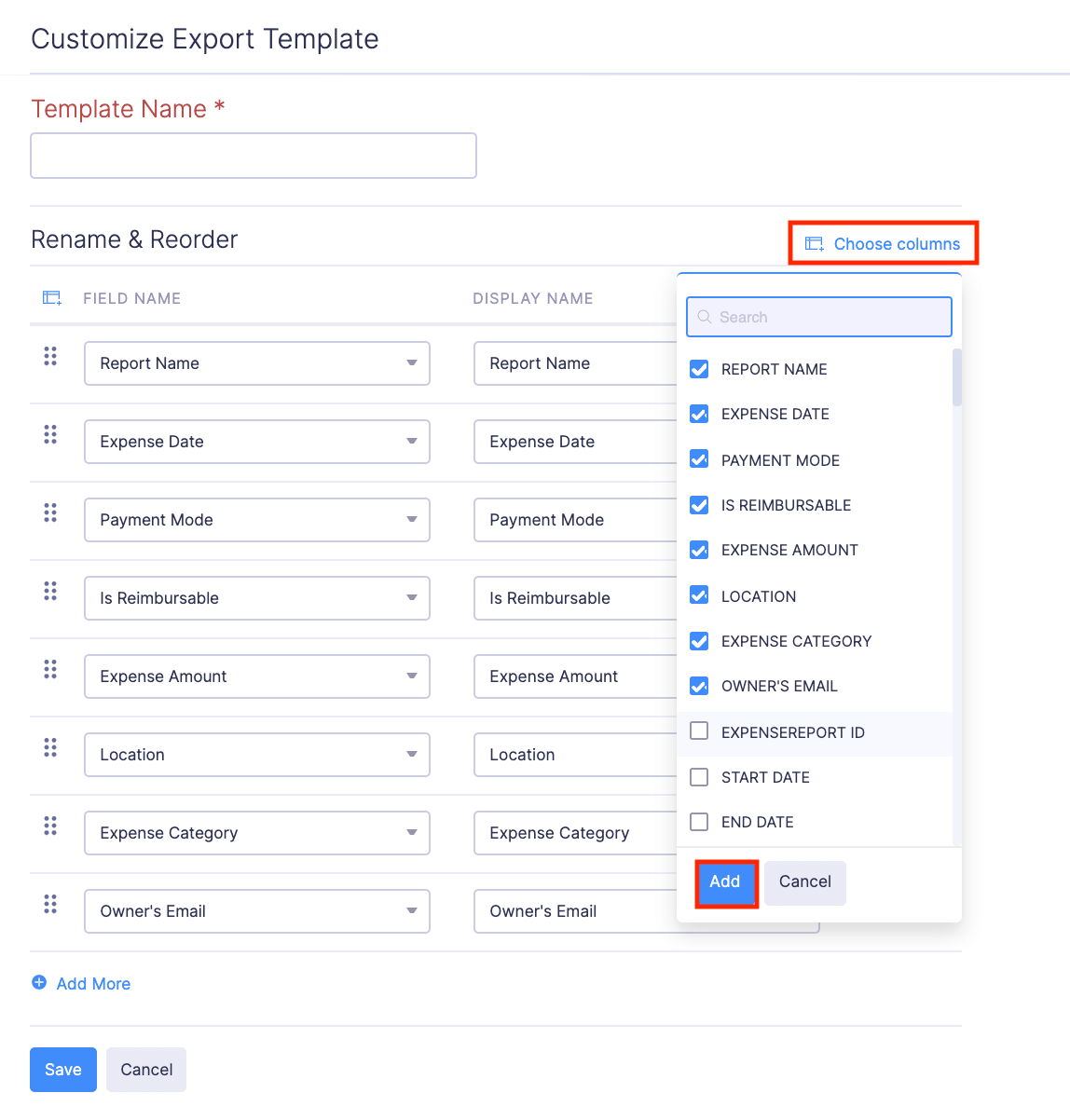Click the drag handle beside Is Reimbursable

[x=50, y=591]
